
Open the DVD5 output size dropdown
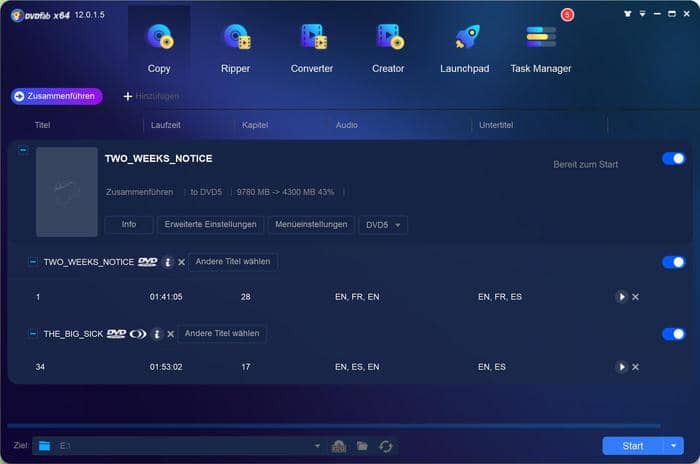(383, 225)
